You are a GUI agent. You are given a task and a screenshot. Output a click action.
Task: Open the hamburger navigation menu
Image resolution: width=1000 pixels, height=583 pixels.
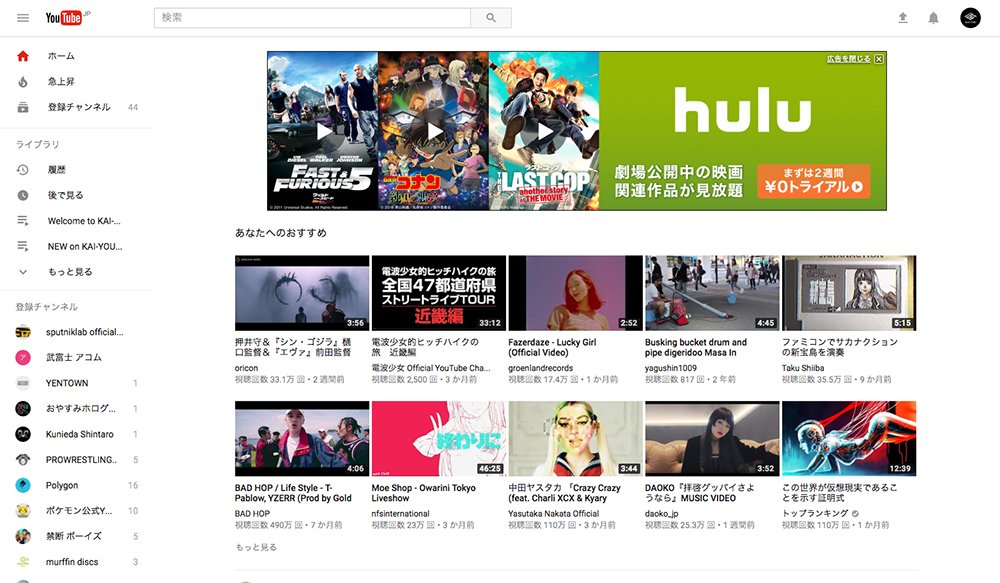(23, 17)
